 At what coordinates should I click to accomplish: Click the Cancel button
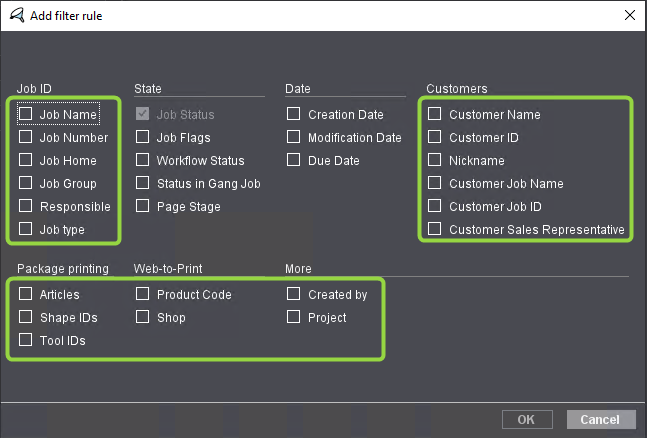[x=601, y=419]
